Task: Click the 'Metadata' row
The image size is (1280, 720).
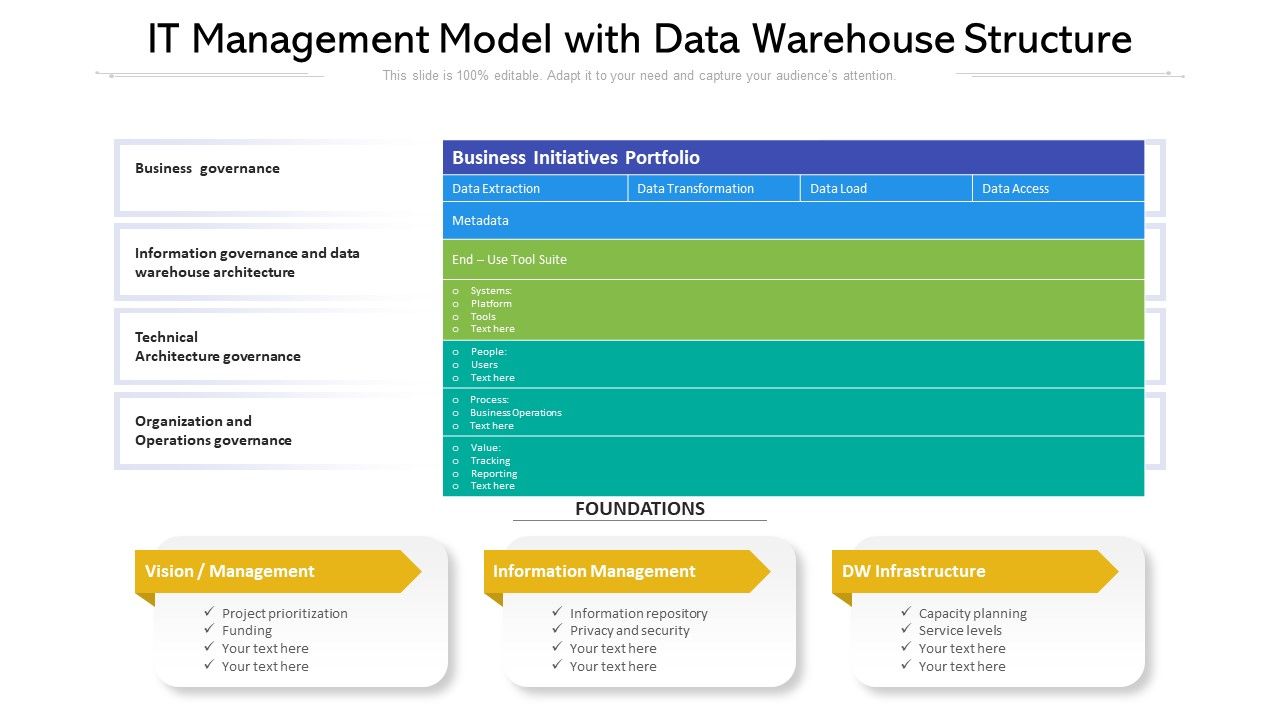Action: [x=793, y=221]
